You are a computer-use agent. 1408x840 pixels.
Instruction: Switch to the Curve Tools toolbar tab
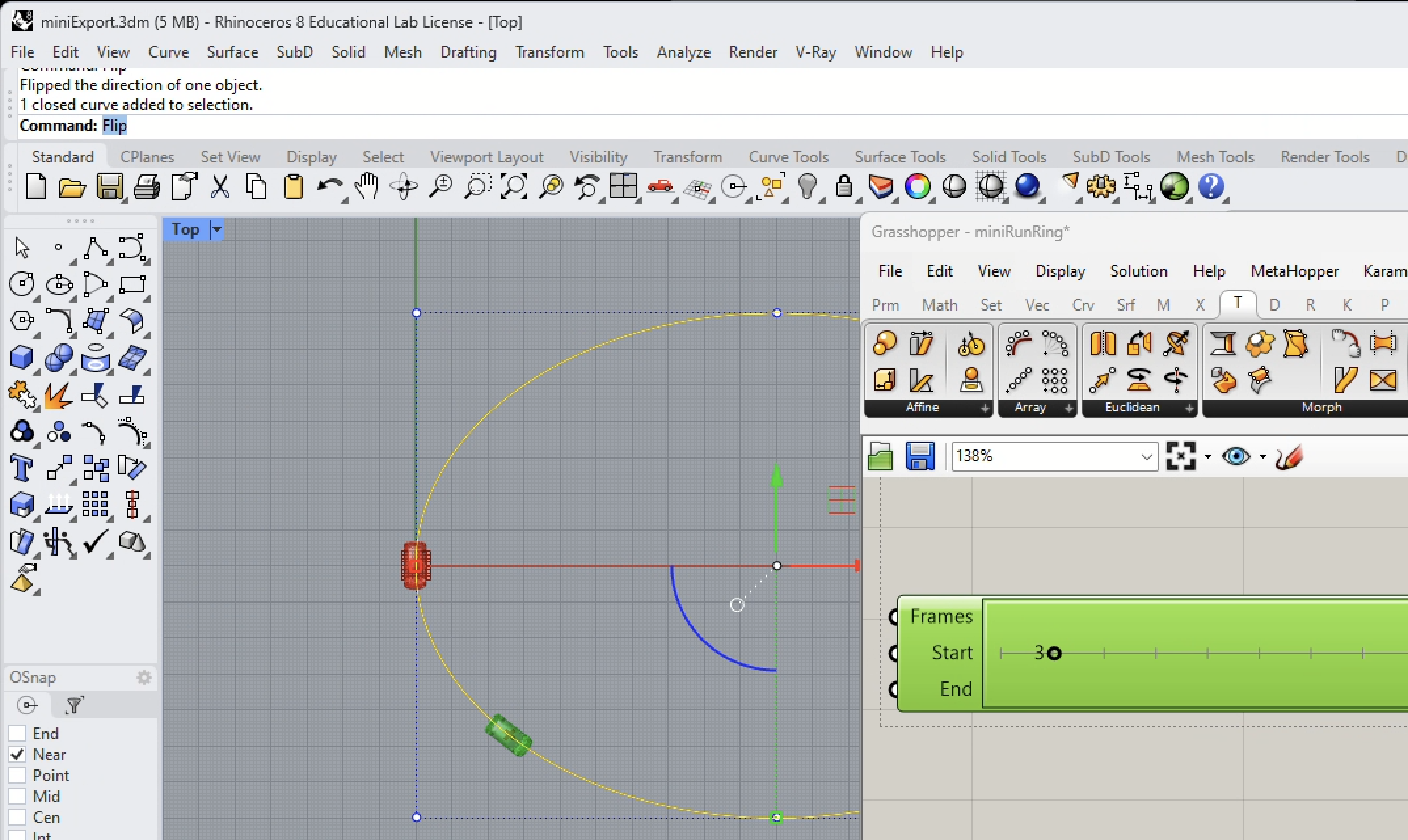click(789, 157)
